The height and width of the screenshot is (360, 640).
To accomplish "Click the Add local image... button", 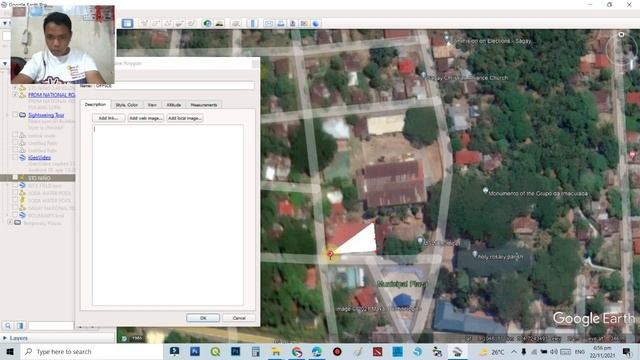I will click(184, 118).
